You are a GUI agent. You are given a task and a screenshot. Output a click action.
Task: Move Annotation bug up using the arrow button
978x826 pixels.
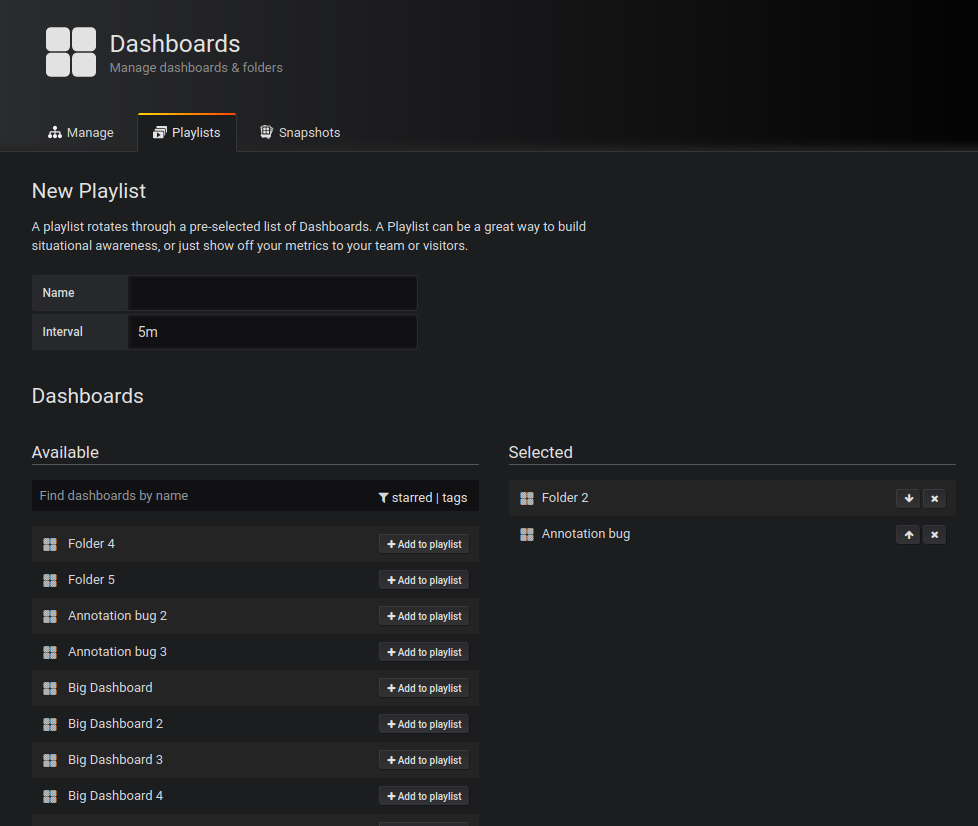[x=908, y=534]
